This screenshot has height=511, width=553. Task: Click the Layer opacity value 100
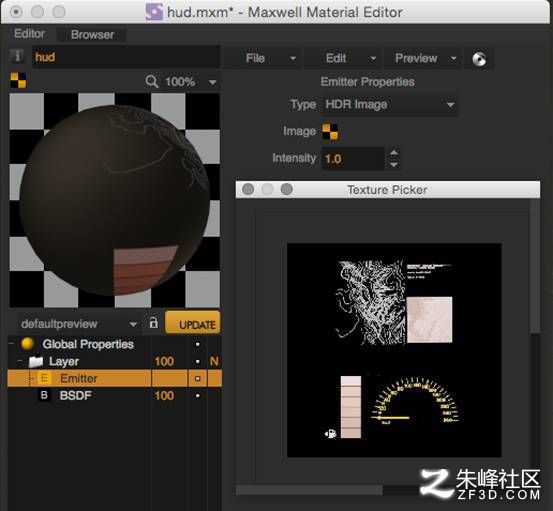(x=164, y=361)
